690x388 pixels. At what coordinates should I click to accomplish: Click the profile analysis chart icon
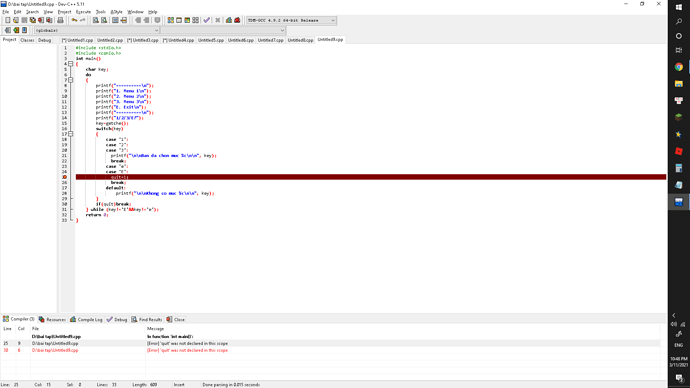(229, 20)
